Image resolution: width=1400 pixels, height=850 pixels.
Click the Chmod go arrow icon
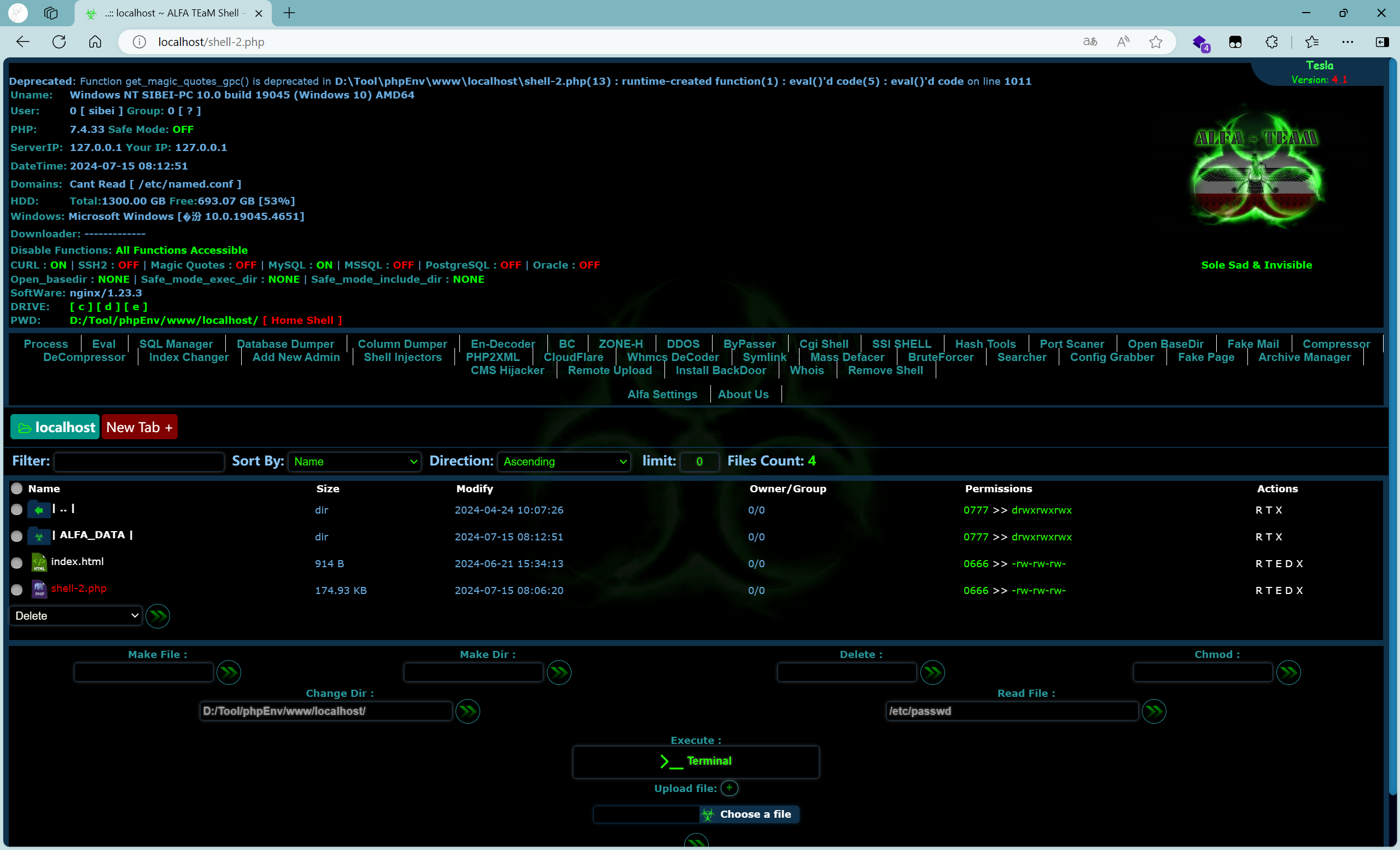(x=1287, y=672)
